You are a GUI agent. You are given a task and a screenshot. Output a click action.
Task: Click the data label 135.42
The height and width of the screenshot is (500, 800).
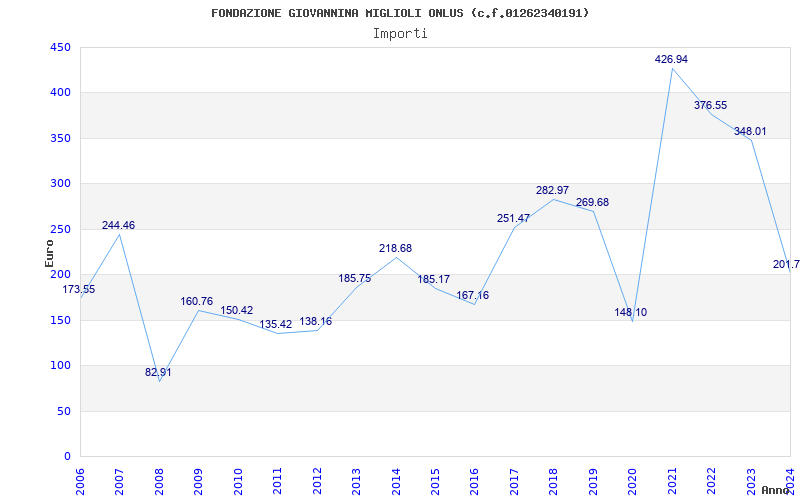click(276, 324)
